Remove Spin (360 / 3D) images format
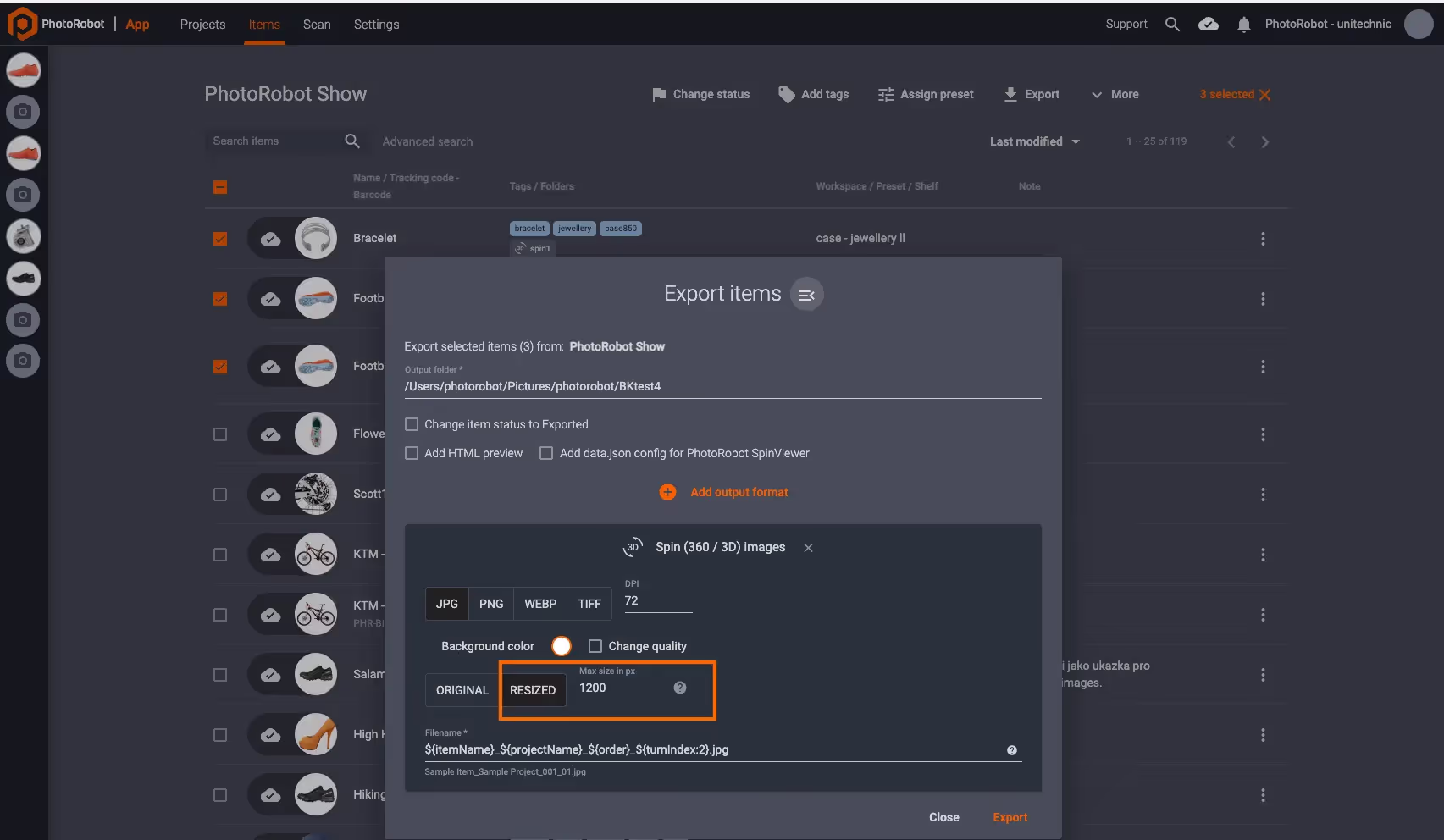The height and width of the screenshot is (840, 1444). (x=808, y=548)
